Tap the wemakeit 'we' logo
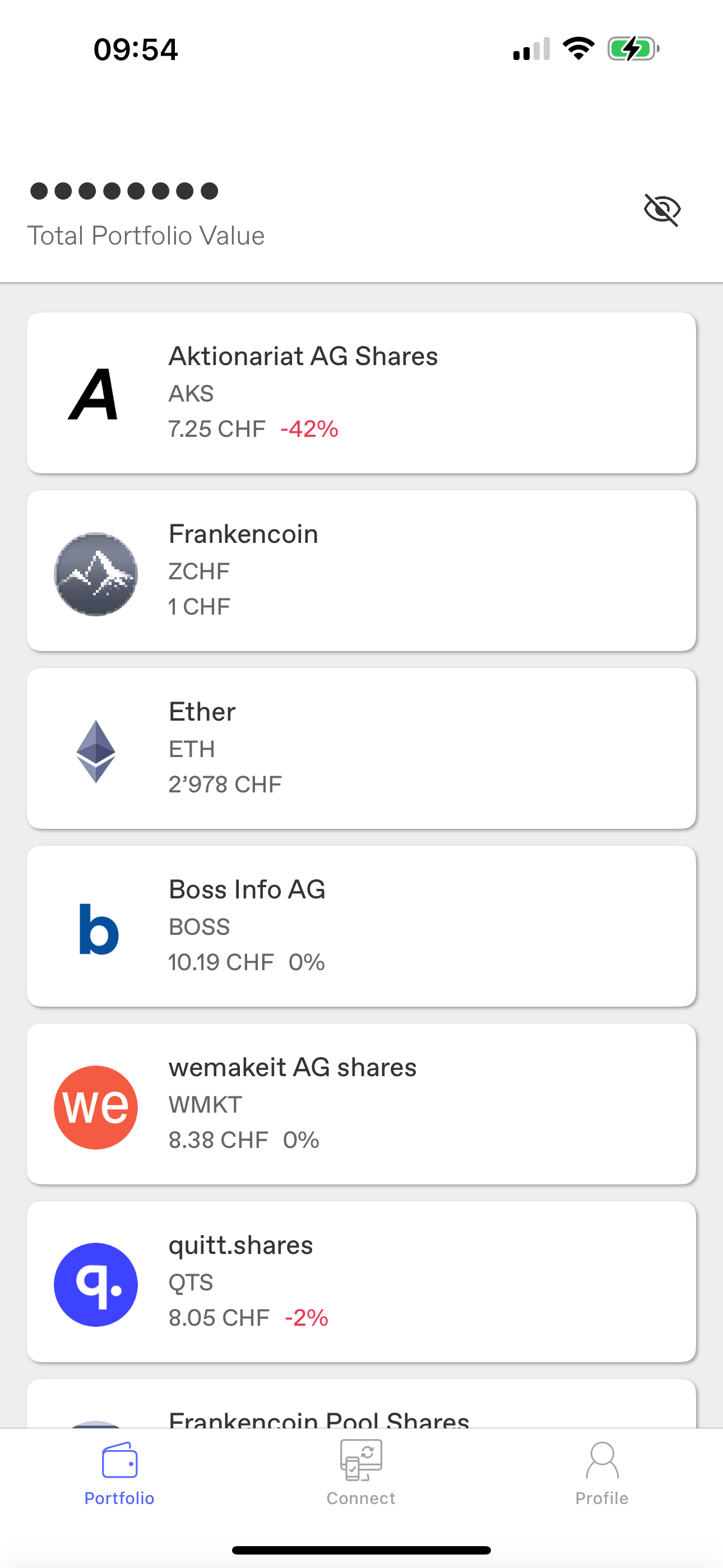Viewport: 723px width, 1568px height. click(95, 1107)
